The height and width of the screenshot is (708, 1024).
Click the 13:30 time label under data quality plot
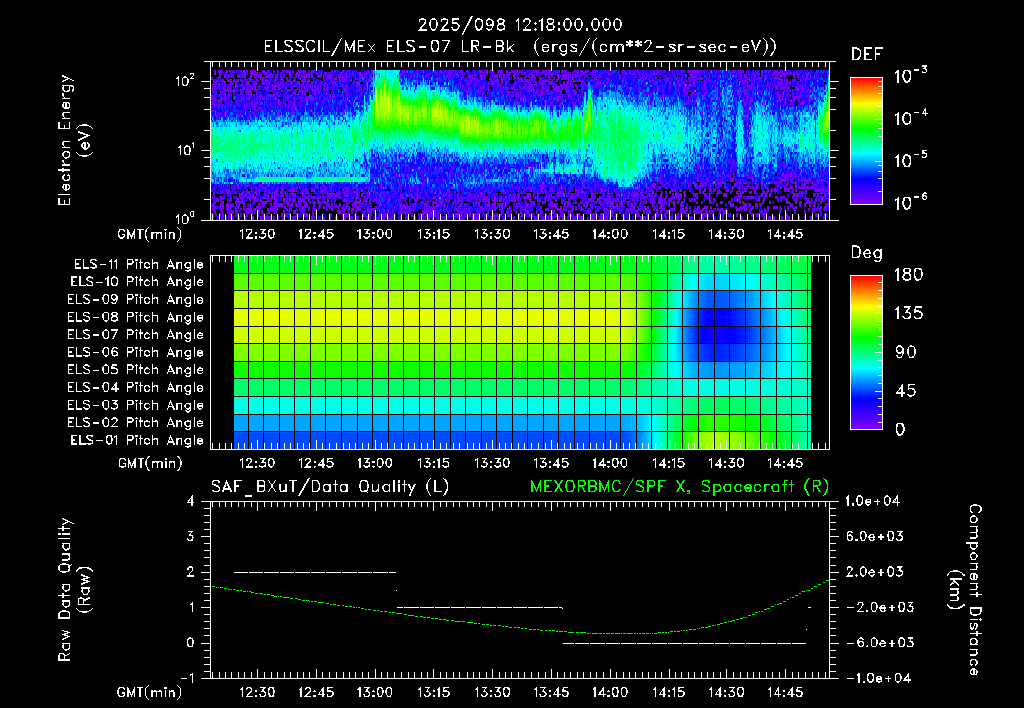click(x=492, y=692)
